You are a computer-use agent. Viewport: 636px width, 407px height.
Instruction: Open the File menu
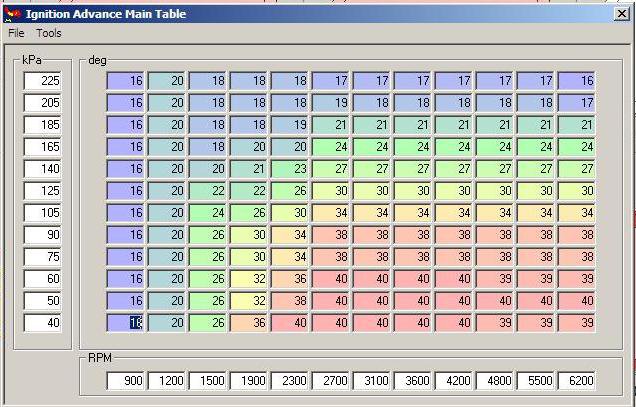pyautogui.click(x=16, y=33)
